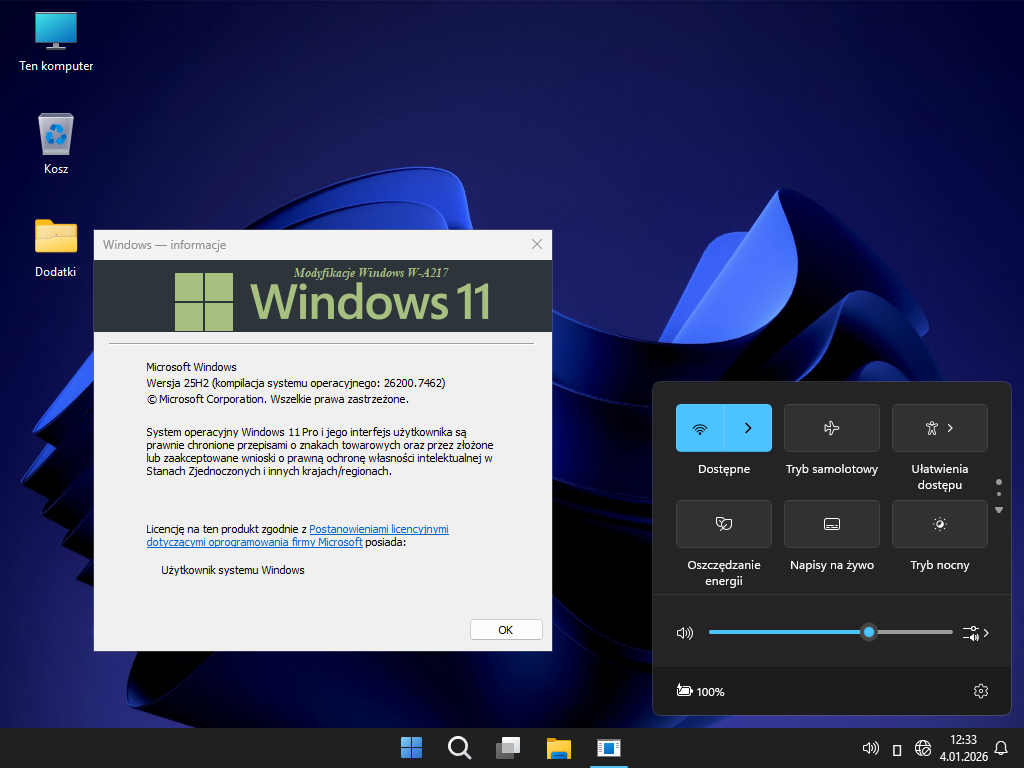This screenshot has width=1024, height=768.
Task: Click the notification bell in system tray
Action: 1000,748
